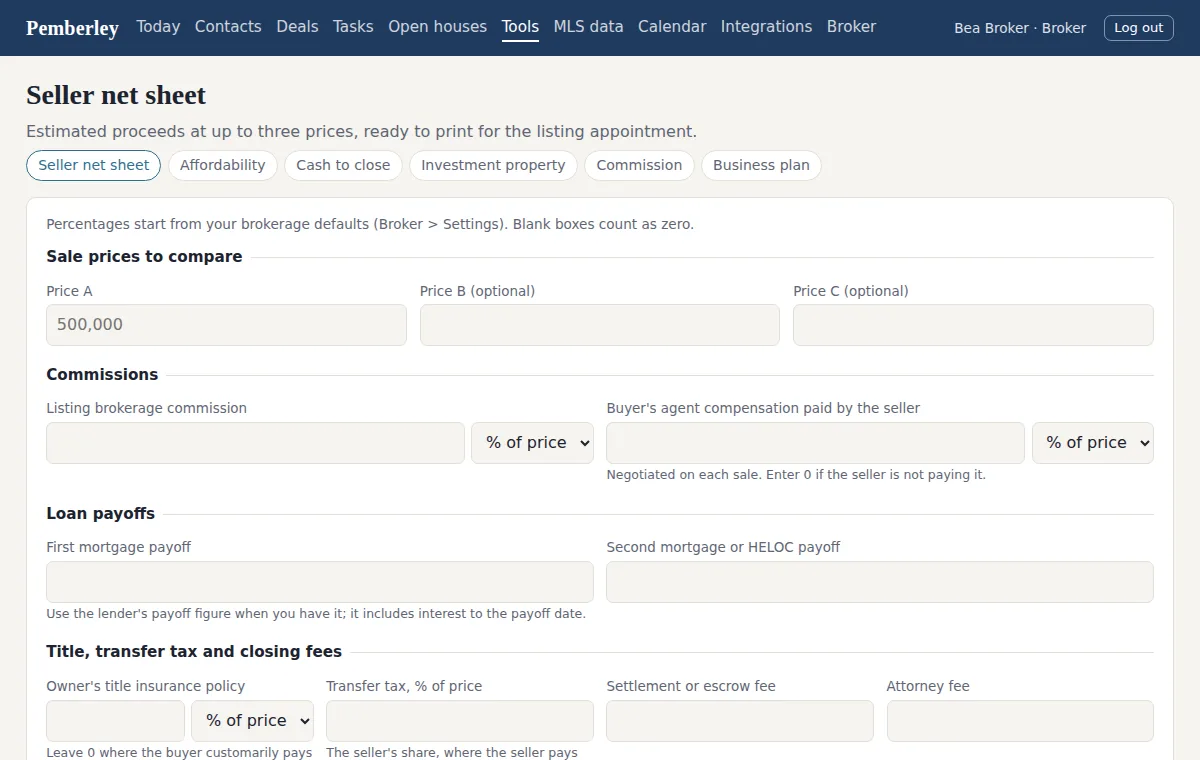Switch to the Affordability tab
The height and width of the screenshot is (760, 1200).
click(x=222, y=165)
